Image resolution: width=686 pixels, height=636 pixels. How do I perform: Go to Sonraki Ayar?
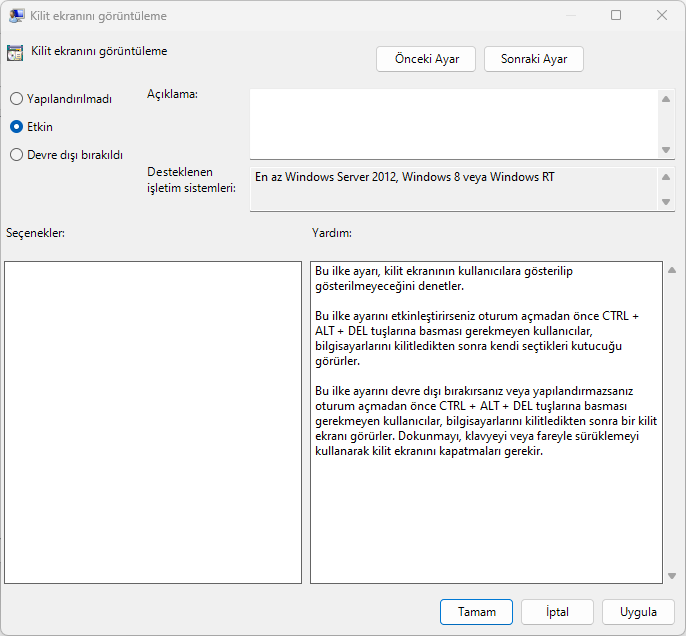pos(534,59)
